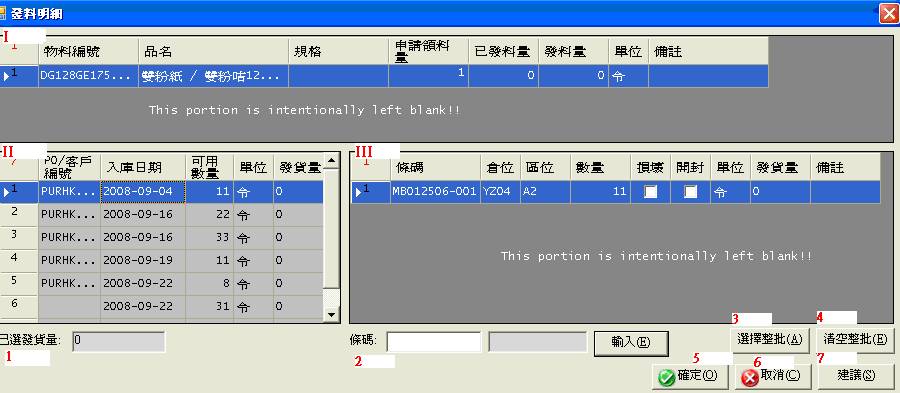Click the A2 location cell

pos(546,192)
